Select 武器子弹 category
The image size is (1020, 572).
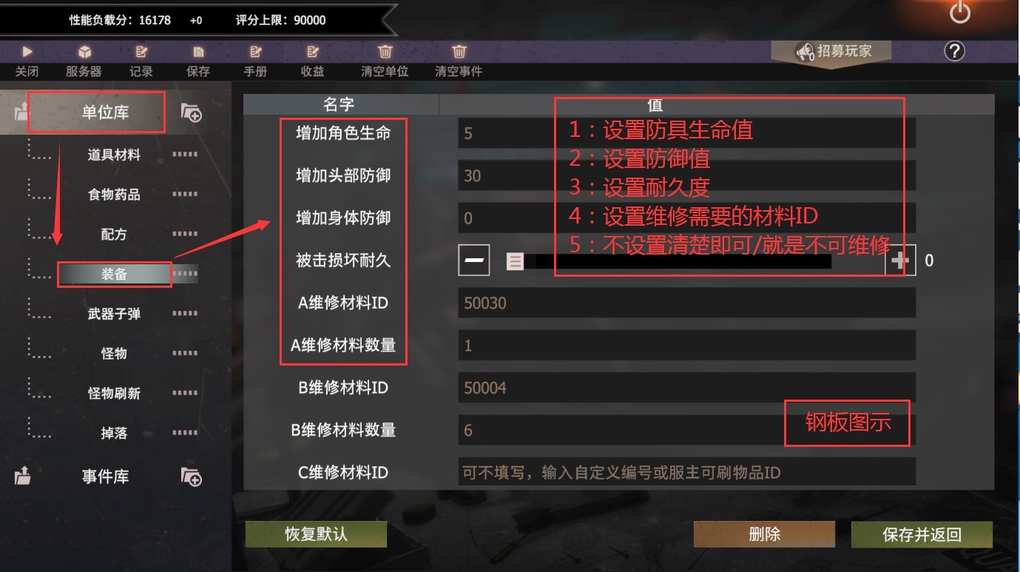click(114, 314)
